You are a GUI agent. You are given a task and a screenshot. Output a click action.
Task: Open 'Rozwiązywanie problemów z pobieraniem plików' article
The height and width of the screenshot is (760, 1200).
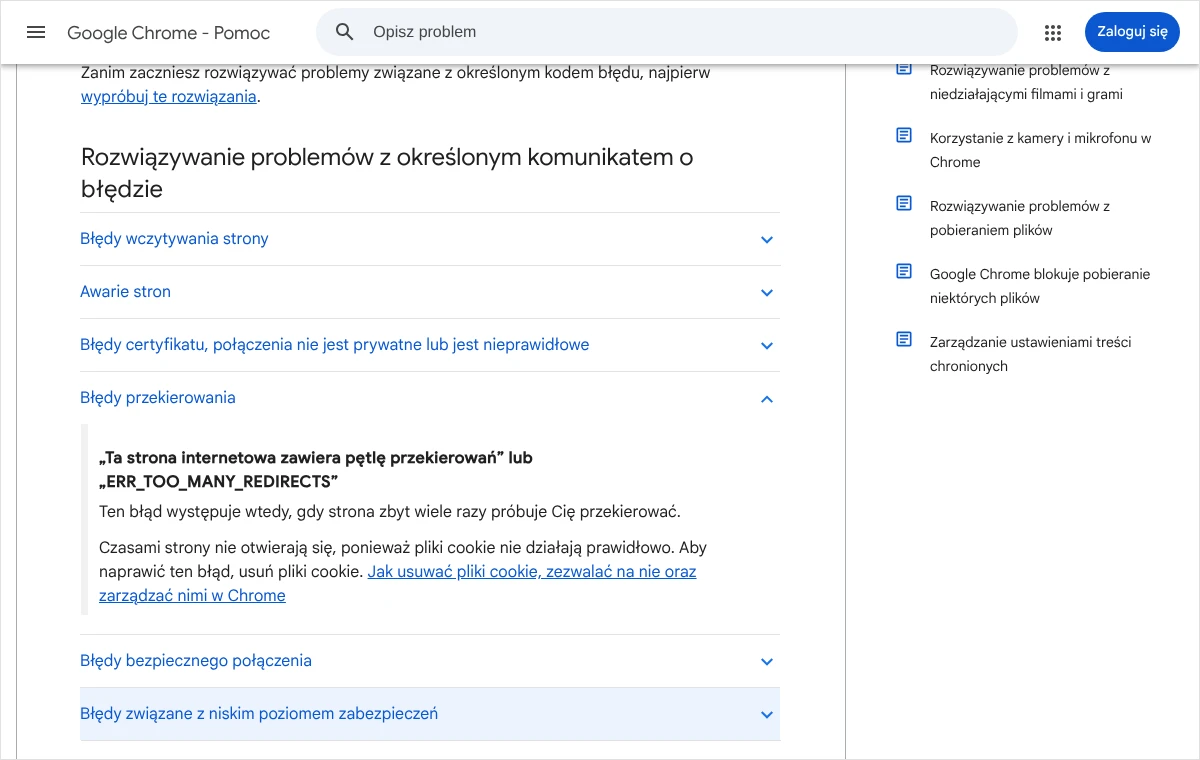(1020, 218)
